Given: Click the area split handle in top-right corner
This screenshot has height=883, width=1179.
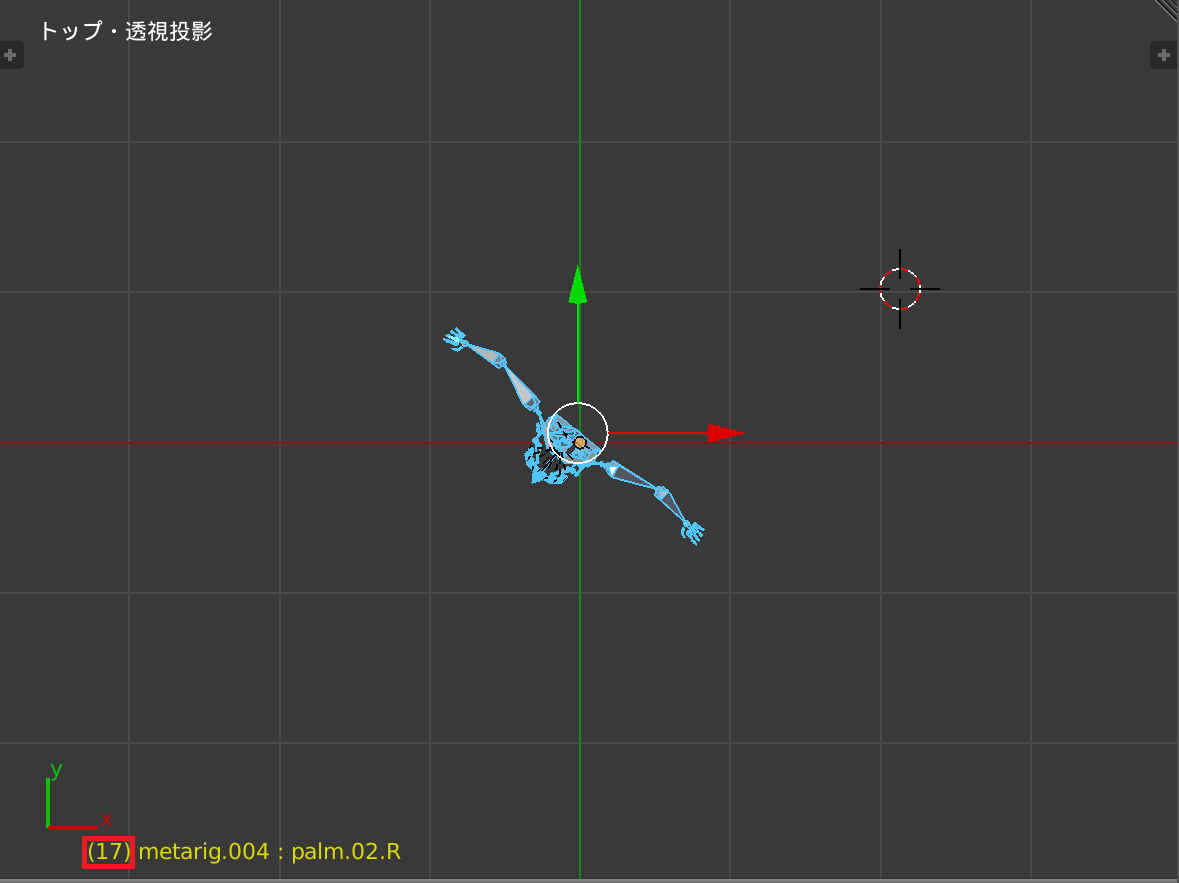Looking at the screenshot, I should pyautogui.click(x=1167, y=10).
